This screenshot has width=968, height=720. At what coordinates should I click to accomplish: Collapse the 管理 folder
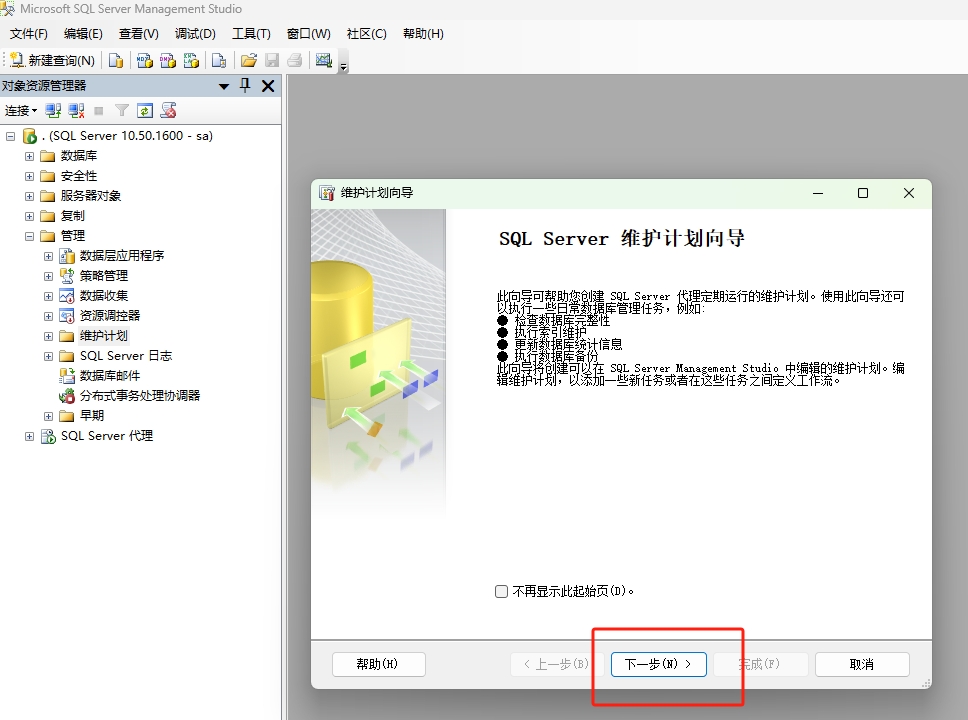pyautogui.click(x=29, y=236)
